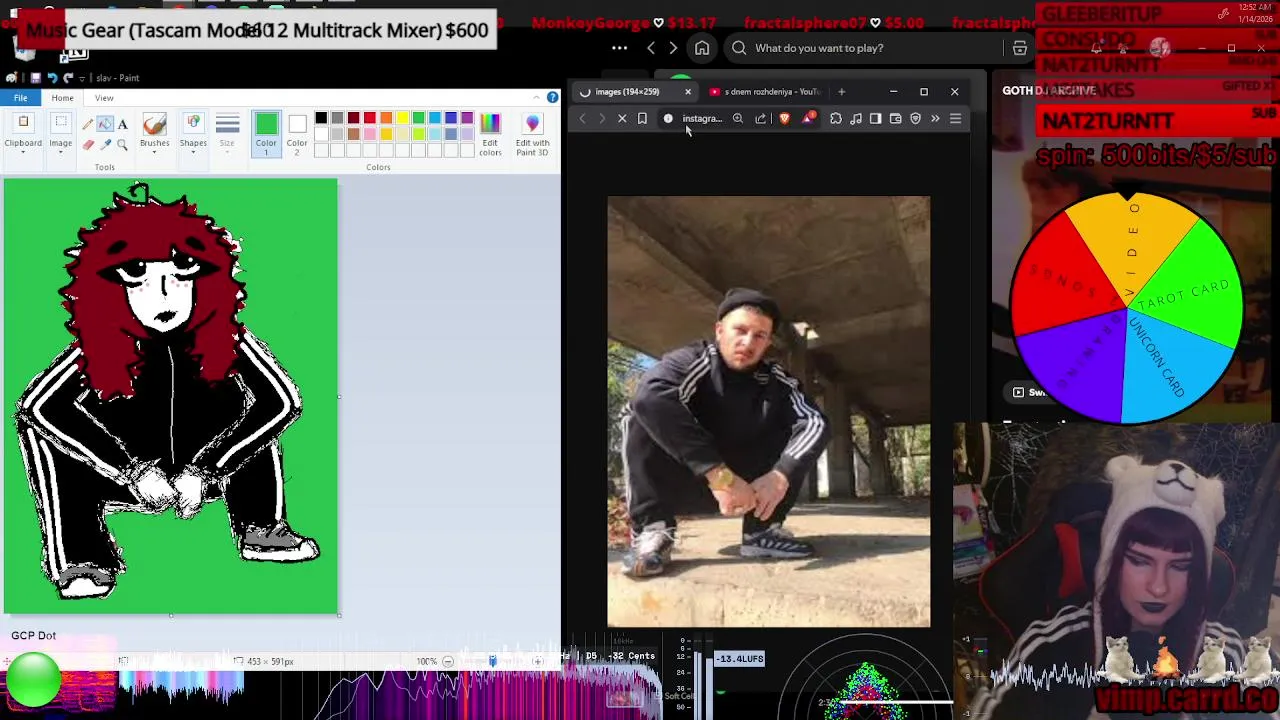Open the Shapes dropdown in Paint

193,133
